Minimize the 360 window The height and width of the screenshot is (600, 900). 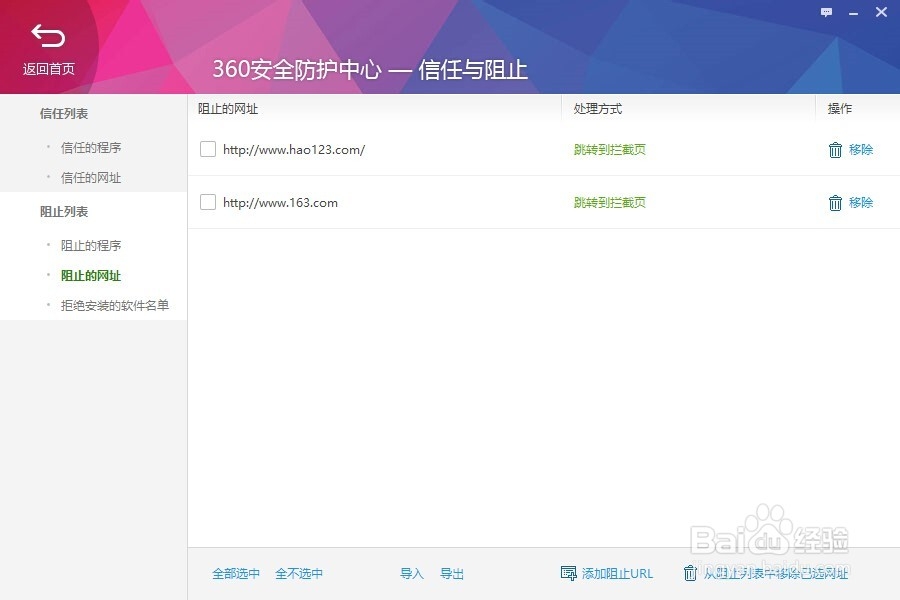(x=854, y=13)
